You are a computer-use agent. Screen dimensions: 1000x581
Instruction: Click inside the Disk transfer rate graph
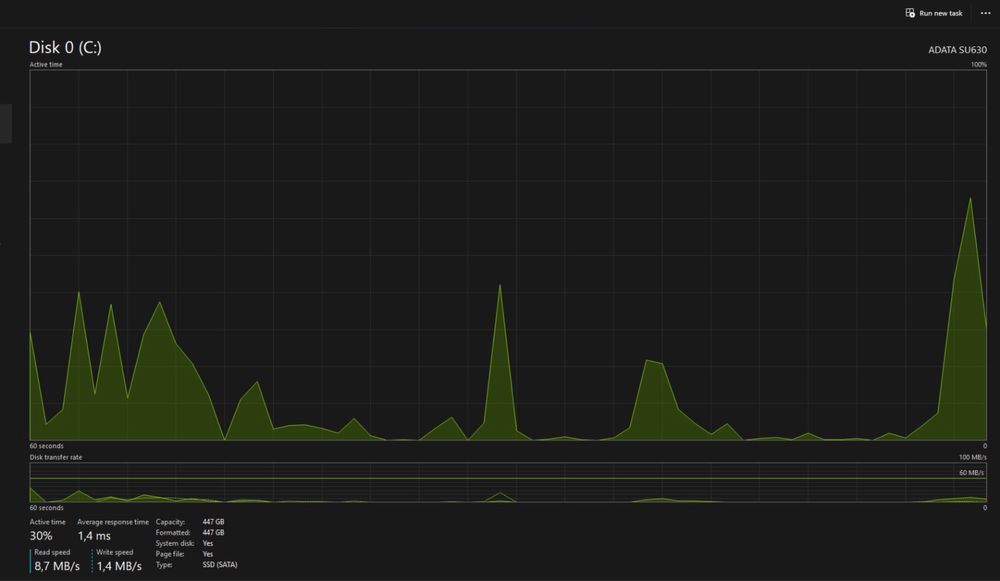(508, 482)
